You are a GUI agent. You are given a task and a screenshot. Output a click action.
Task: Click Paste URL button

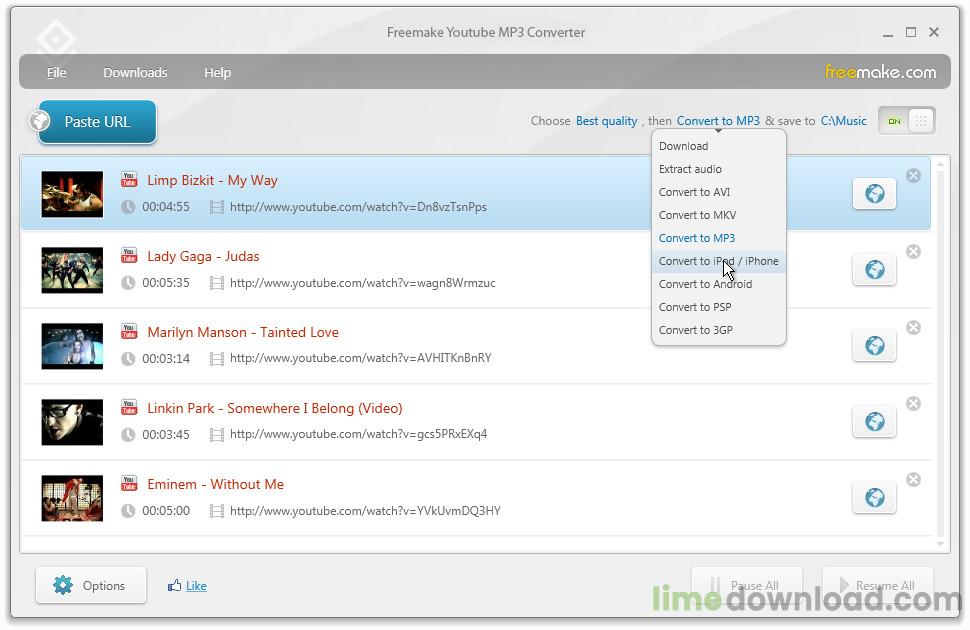pos(97,121)
